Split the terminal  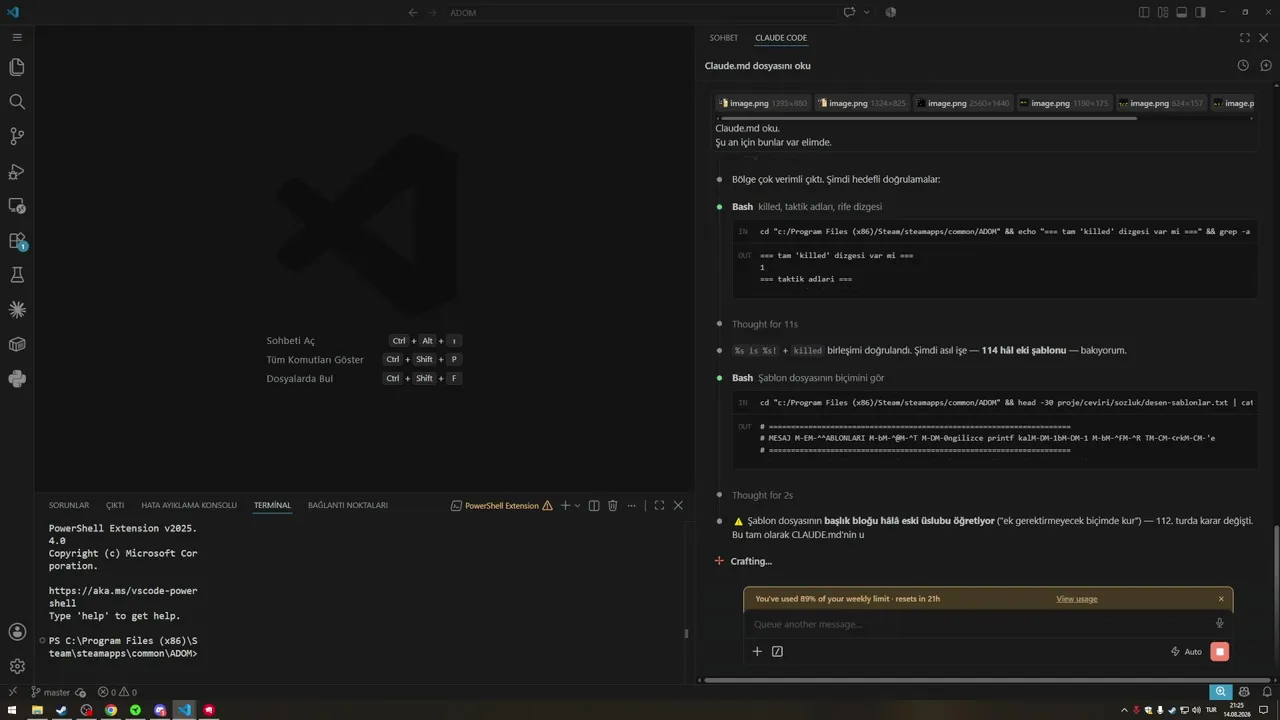(594, 505)
